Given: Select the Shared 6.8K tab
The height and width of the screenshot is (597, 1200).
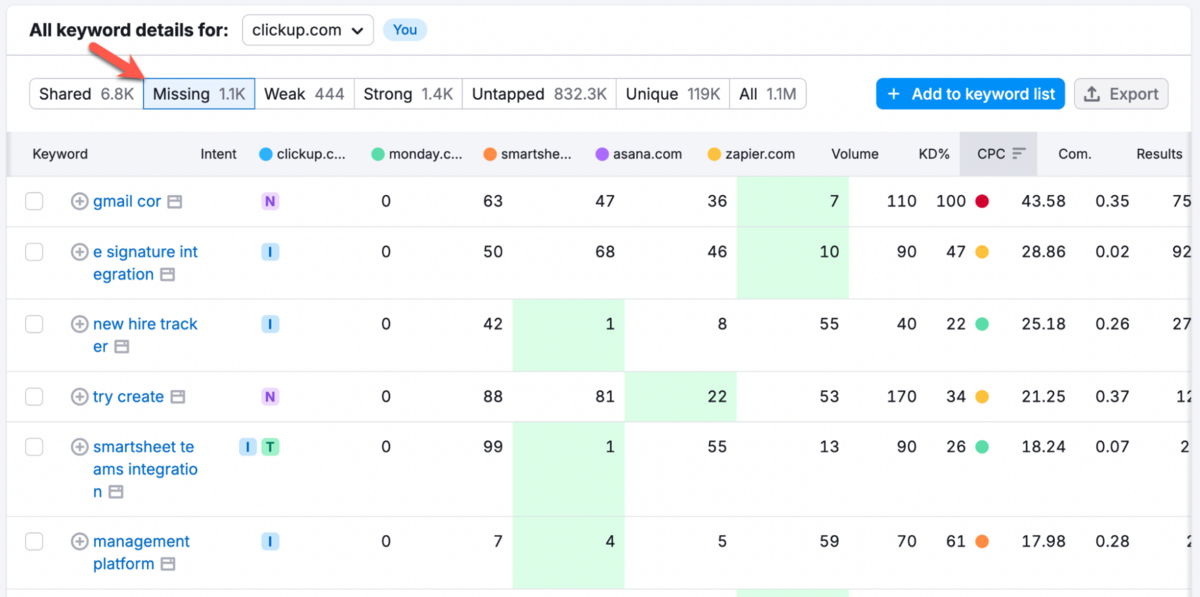Looking at the screenshot, I should point(86,94).
